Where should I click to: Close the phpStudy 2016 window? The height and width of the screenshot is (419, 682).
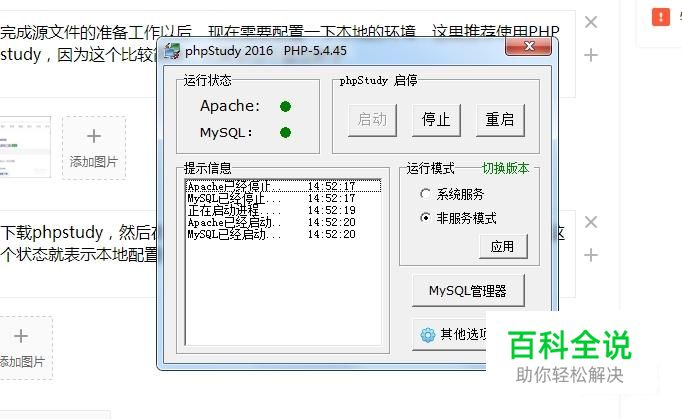[528, 46]
